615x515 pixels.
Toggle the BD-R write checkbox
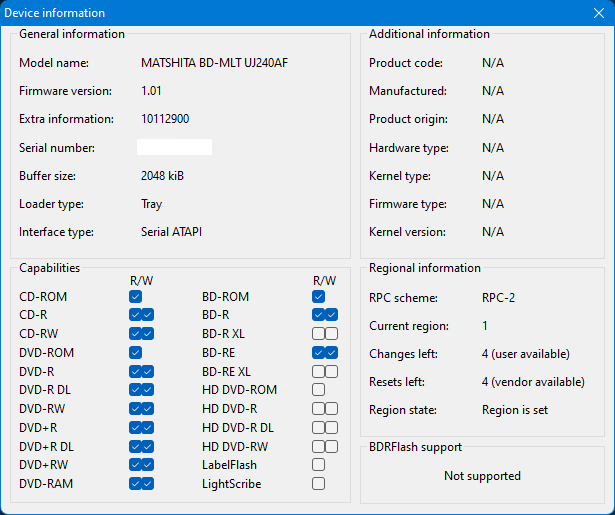[331, 315]
